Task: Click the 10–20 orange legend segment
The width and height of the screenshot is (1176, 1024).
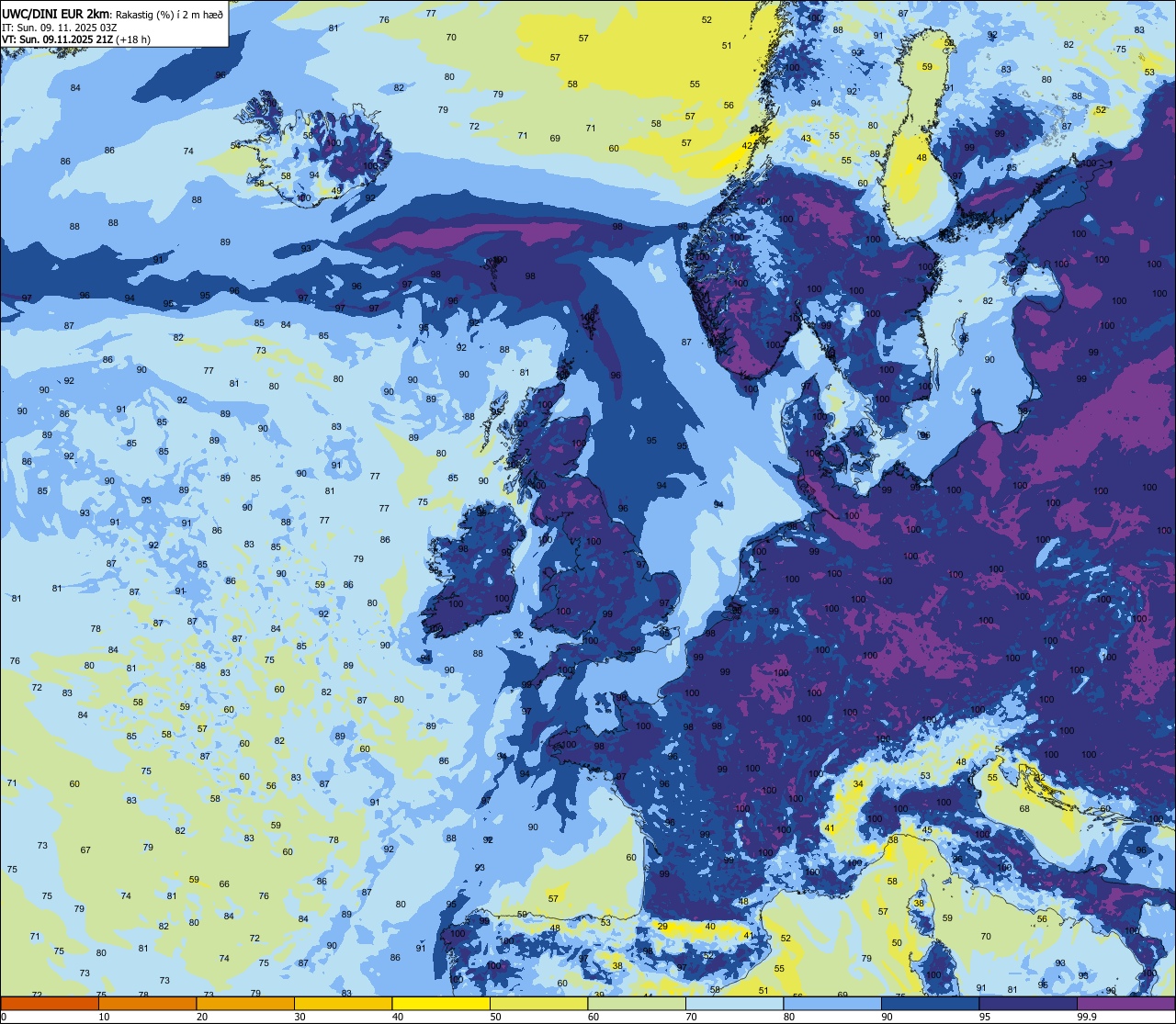Action: pyautogui.click(x=148, y=1003)
